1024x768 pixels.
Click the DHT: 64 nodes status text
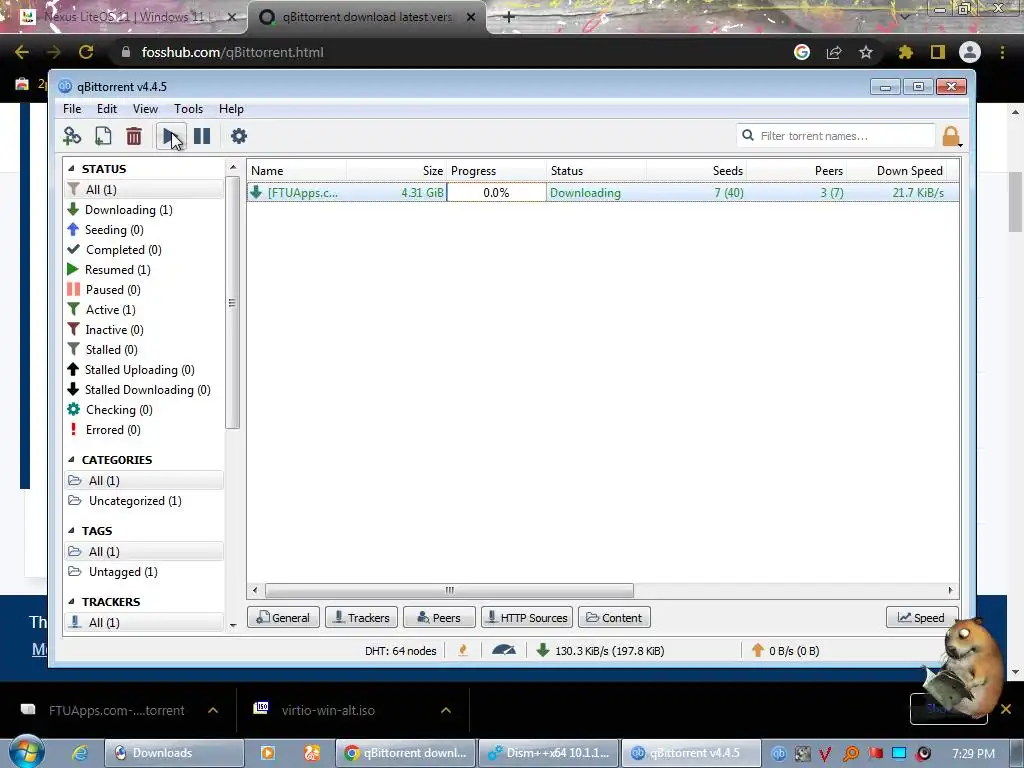pos(400,651)
